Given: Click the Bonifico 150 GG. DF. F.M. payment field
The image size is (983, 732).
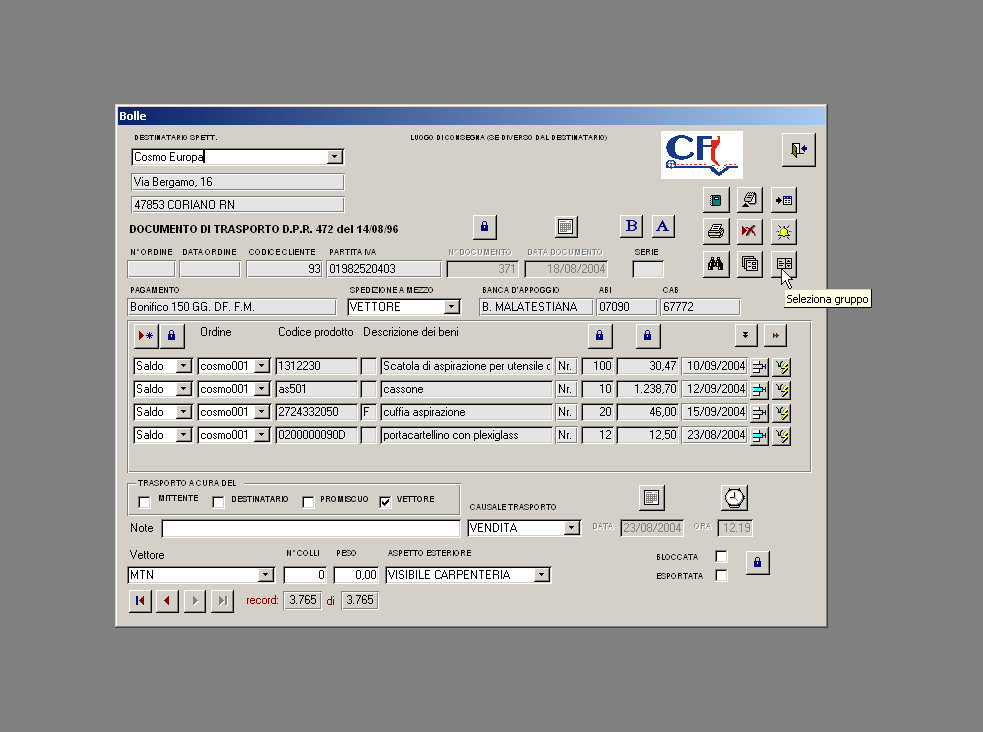Looking at the screenshot, I should (231, 307).
